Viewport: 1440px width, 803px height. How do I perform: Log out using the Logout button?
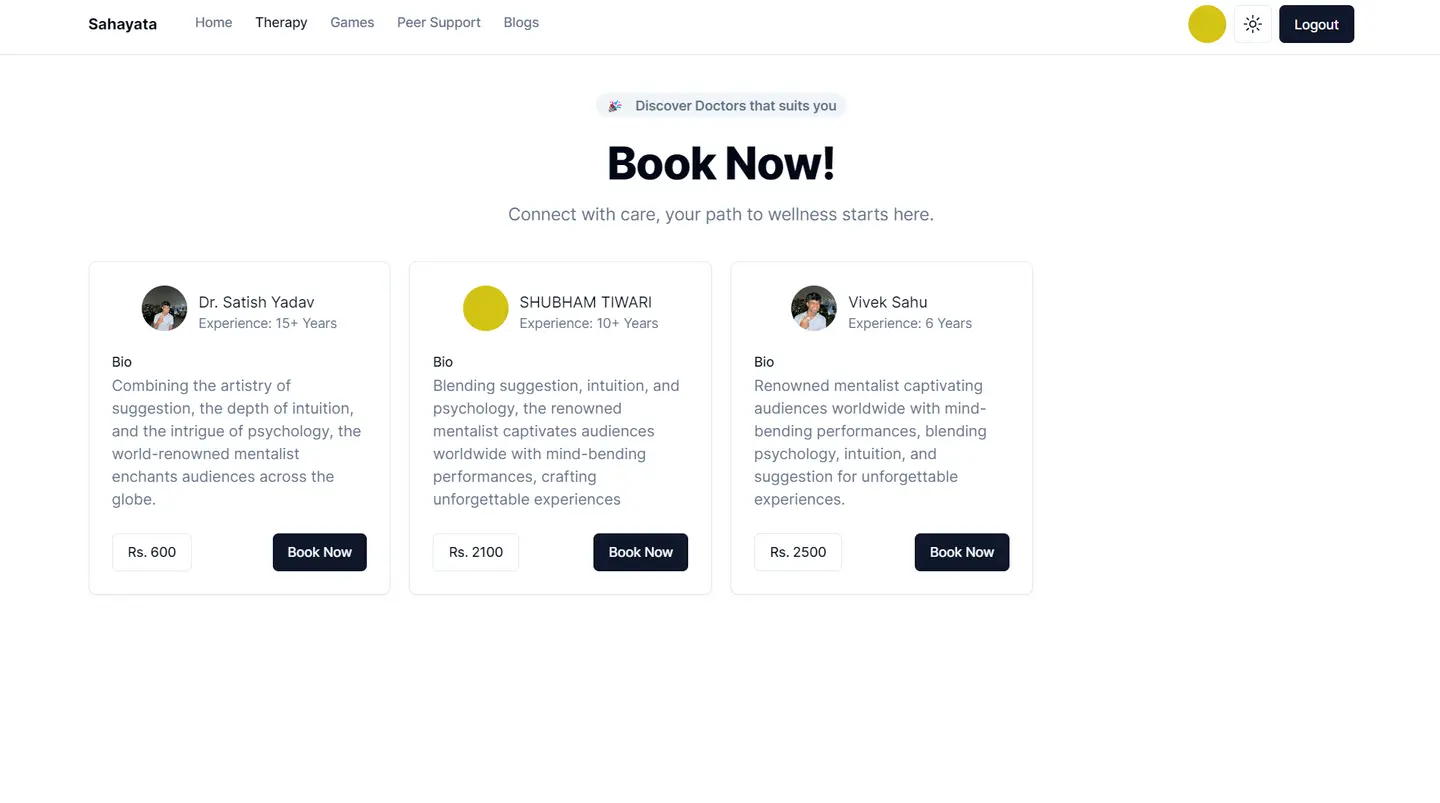[x=1316, y=24]
